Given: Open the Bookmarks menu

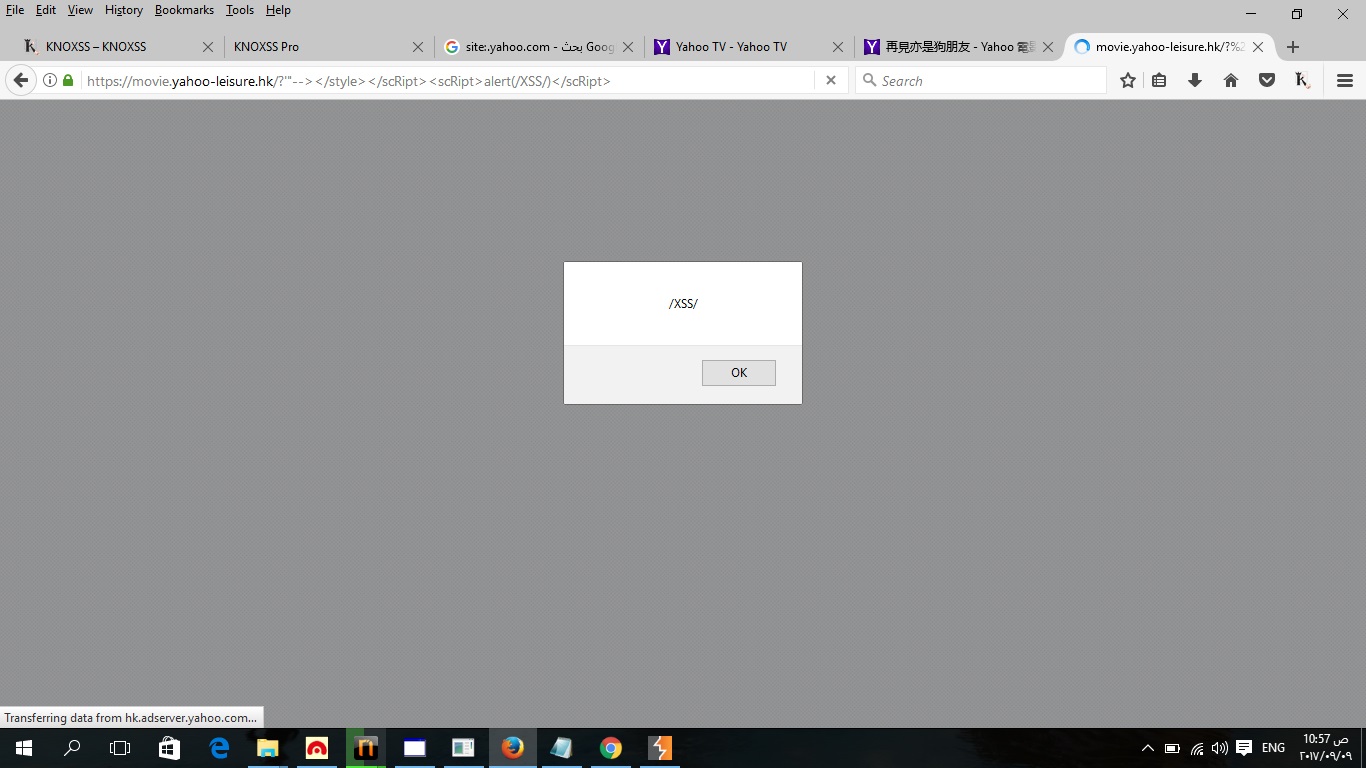Looking at the screenshot, I should 184,10.
